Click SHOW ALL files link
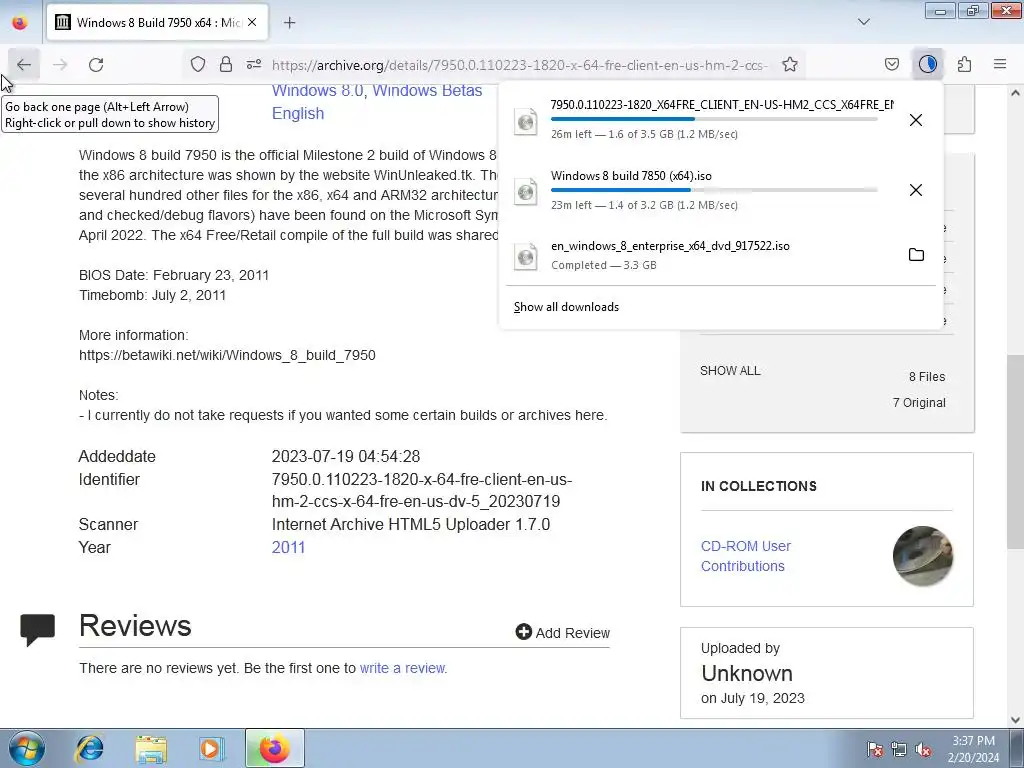Viewport: 1024px width, 768px height. [x=730, y=370]
